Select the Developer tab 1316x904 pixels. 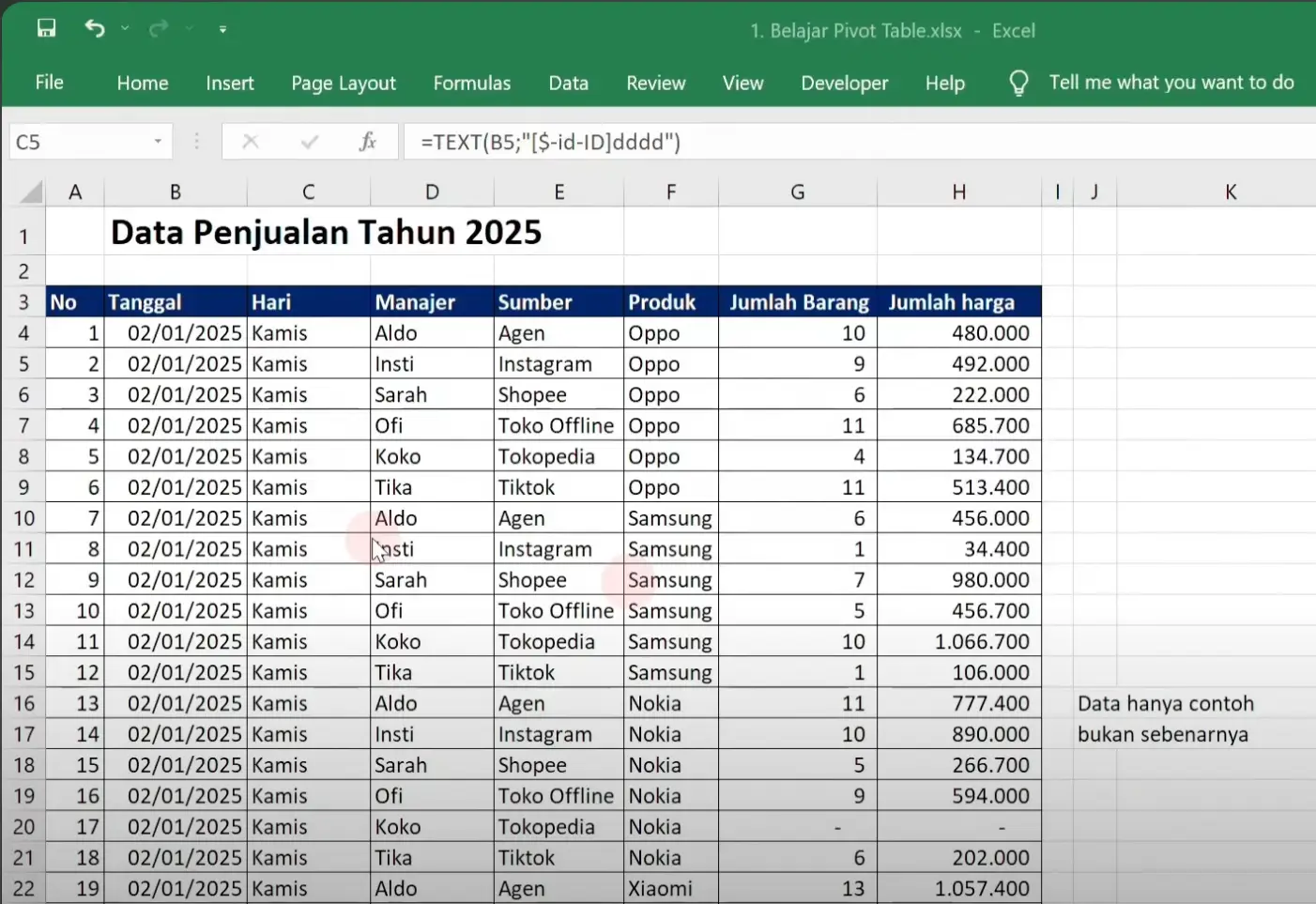844,83
